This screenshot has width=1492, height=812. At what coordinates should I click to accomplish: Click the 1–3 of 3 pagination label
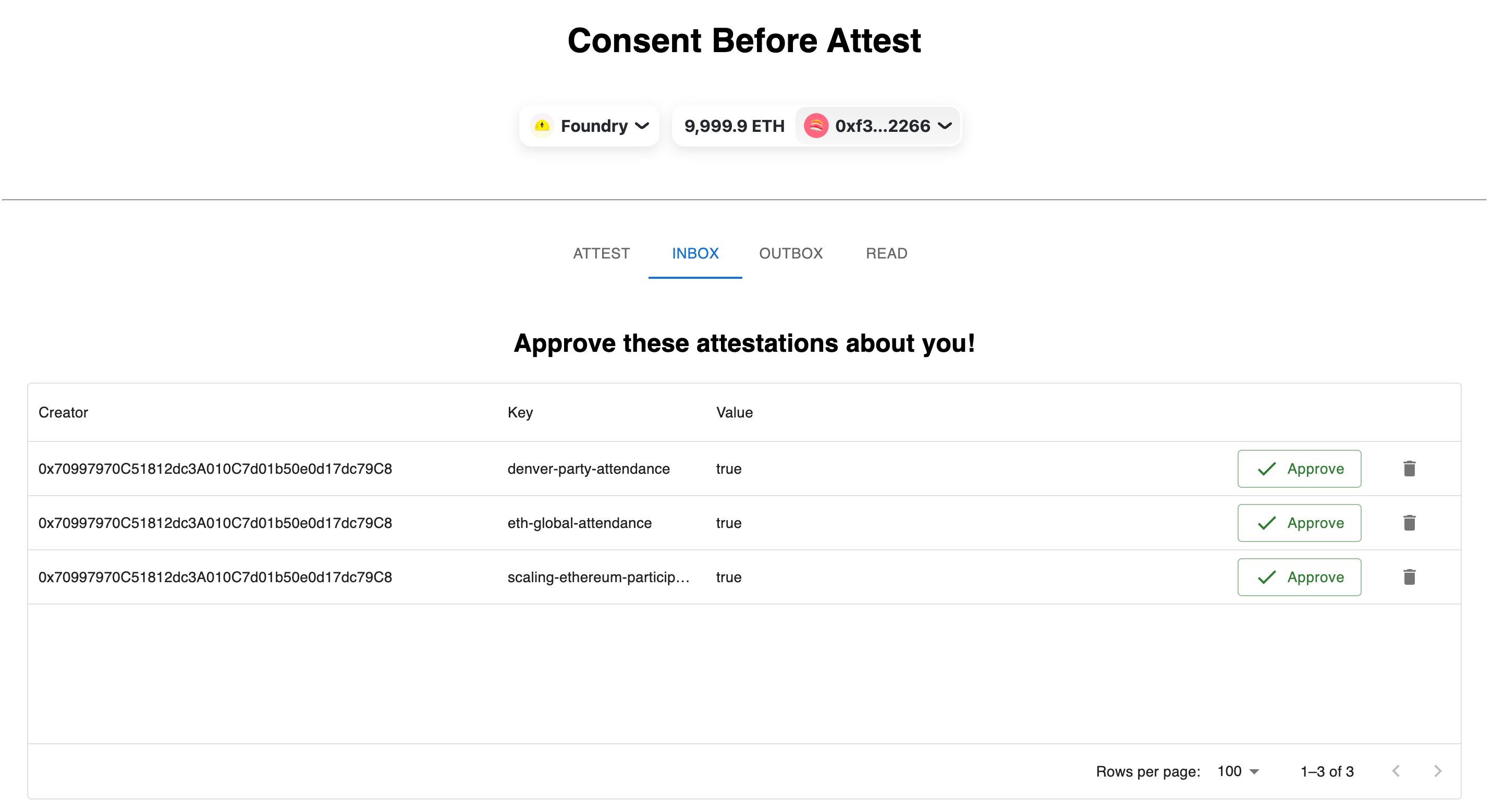tap(1327, 771)
